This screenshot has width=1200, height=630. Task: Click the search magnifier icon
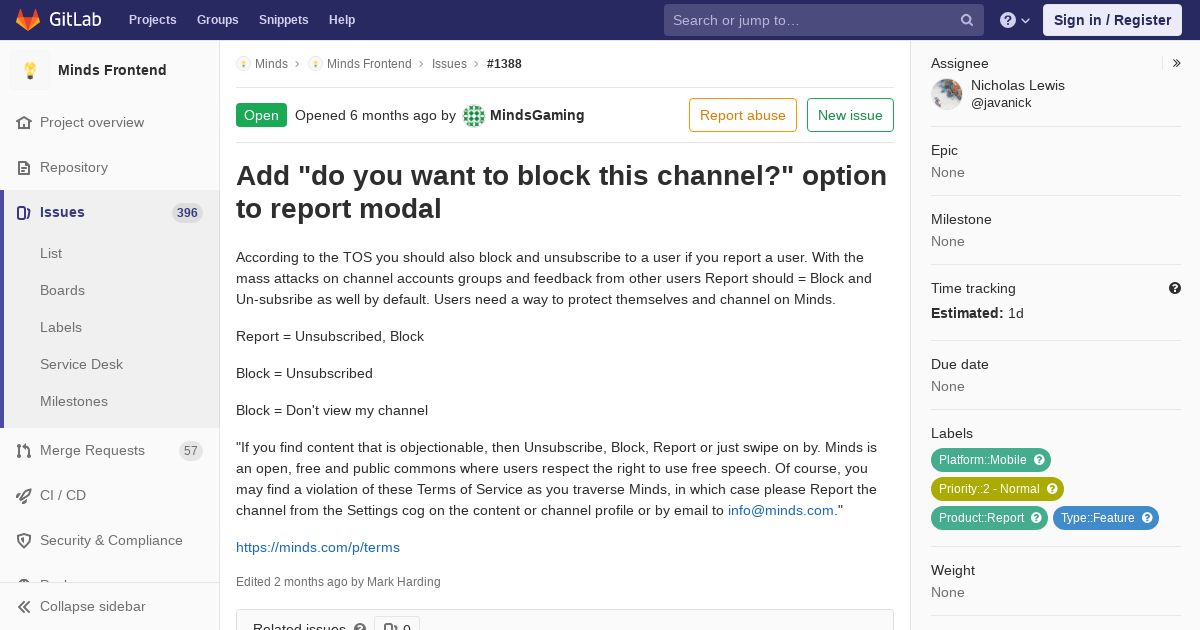coord(967,20)
